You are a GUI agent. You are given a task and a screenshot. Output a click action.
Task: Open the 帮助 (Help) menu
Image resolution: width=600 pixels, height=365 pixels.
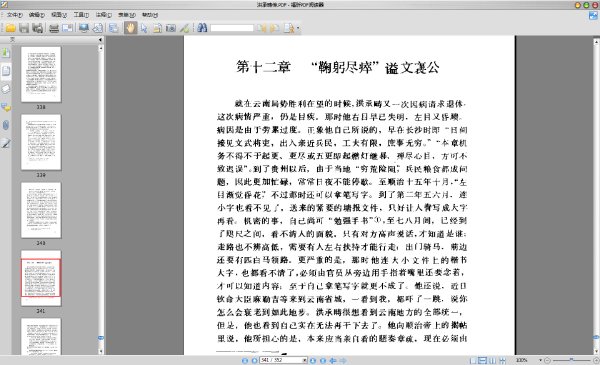pyautogui.click(x=150, y=15)
